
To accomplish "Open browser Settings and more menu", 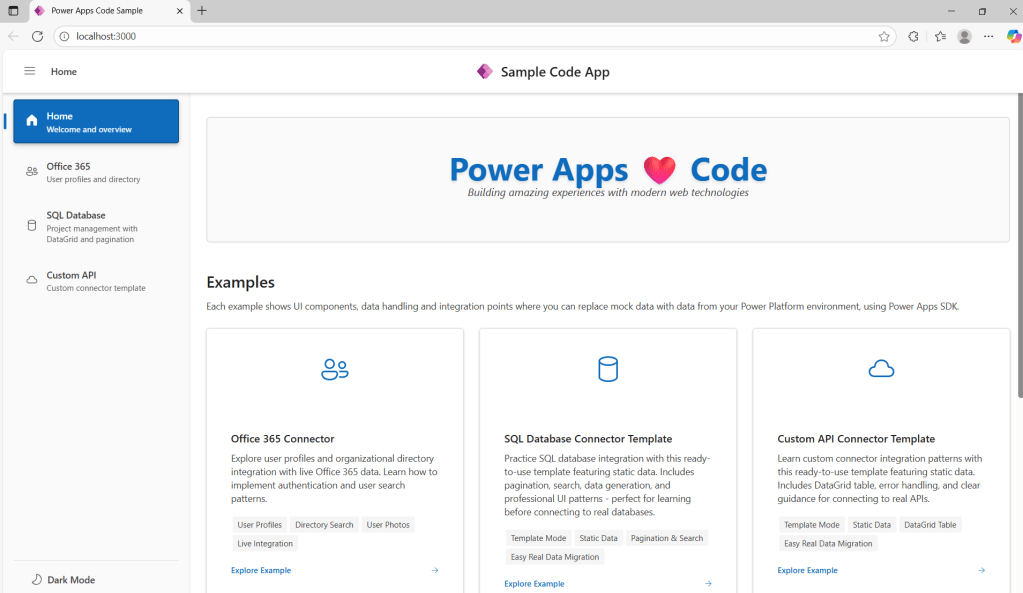I will pos(988,36).
